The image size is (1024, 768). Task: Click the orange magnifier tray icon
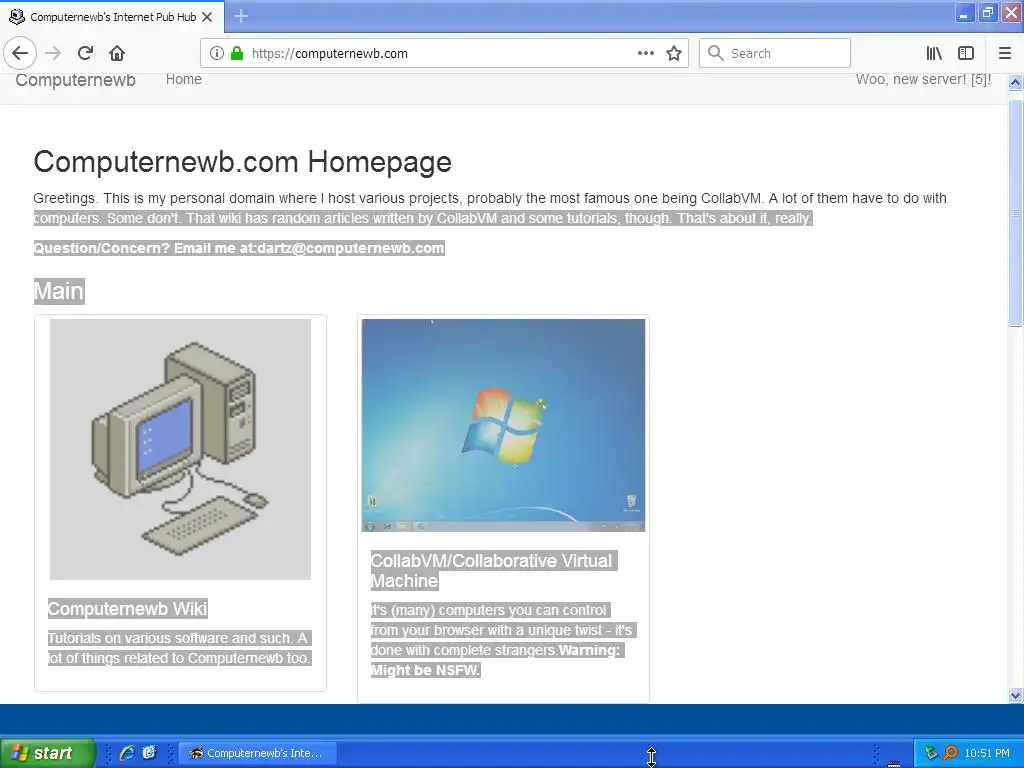[x=950, y=753]
